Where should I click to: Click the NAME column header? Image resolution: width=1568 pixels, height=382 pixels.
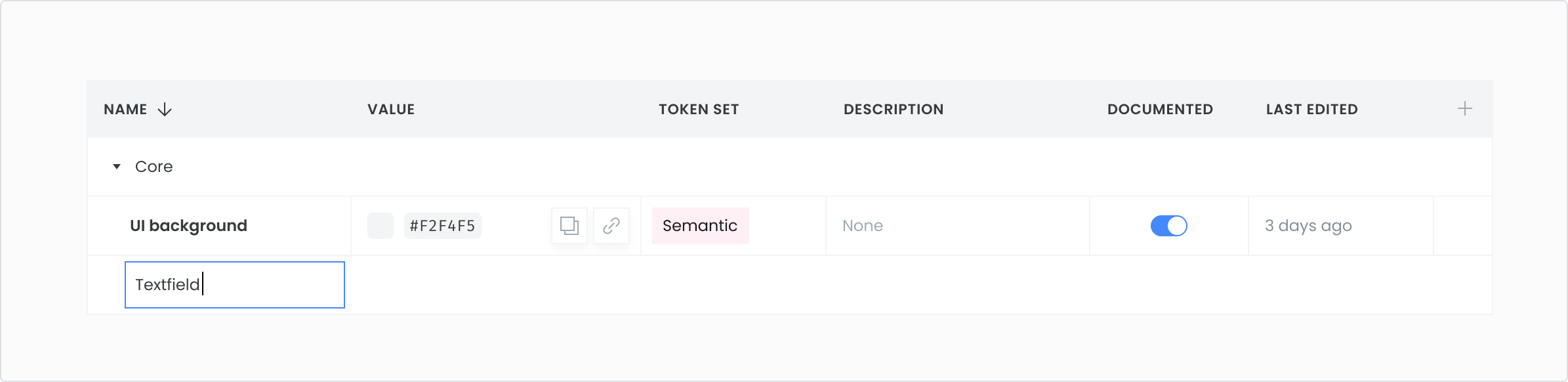click(x=125, y=110)
